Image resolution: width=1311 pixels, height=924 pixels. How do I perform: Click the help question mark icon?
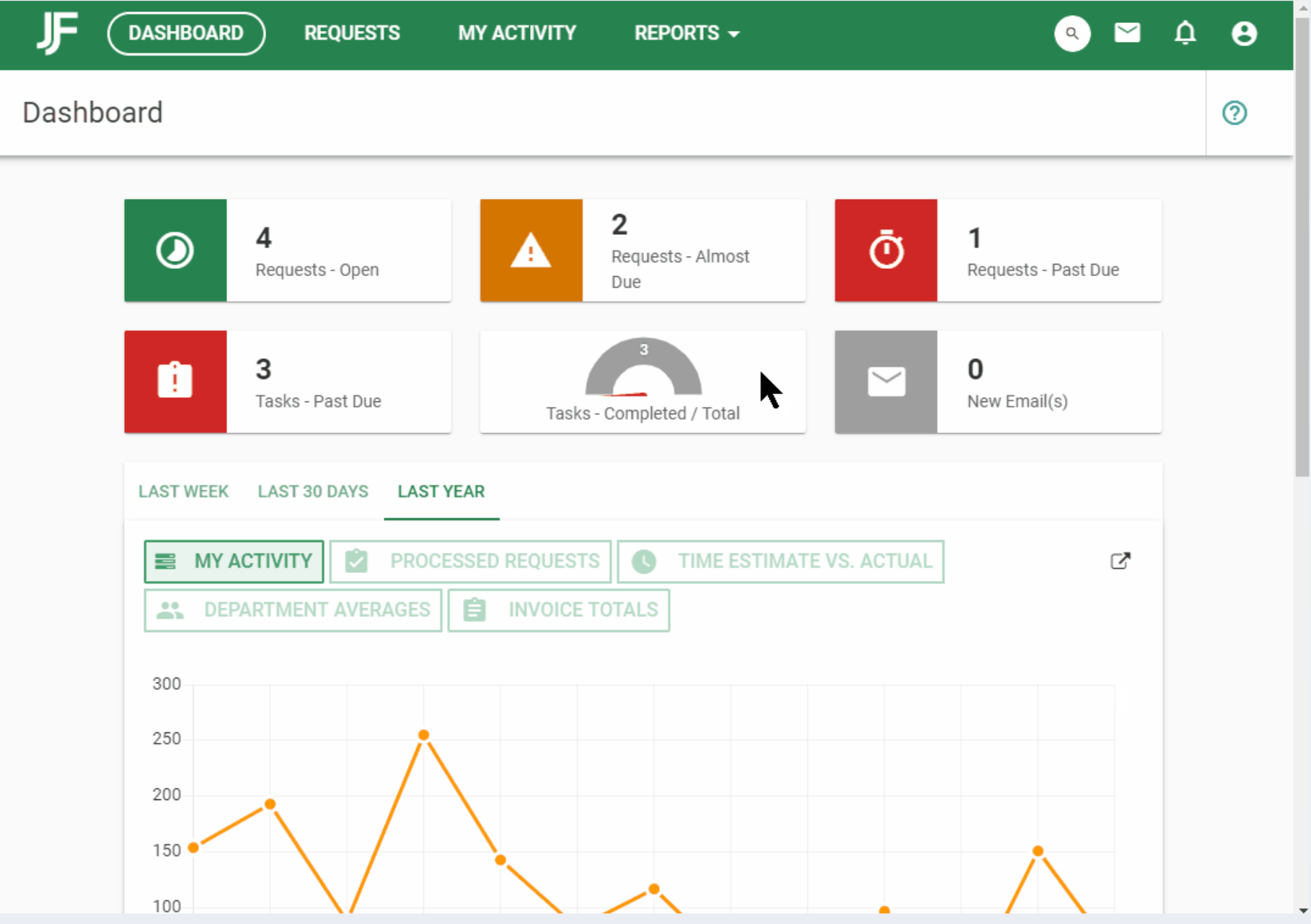click(1235, 112)
